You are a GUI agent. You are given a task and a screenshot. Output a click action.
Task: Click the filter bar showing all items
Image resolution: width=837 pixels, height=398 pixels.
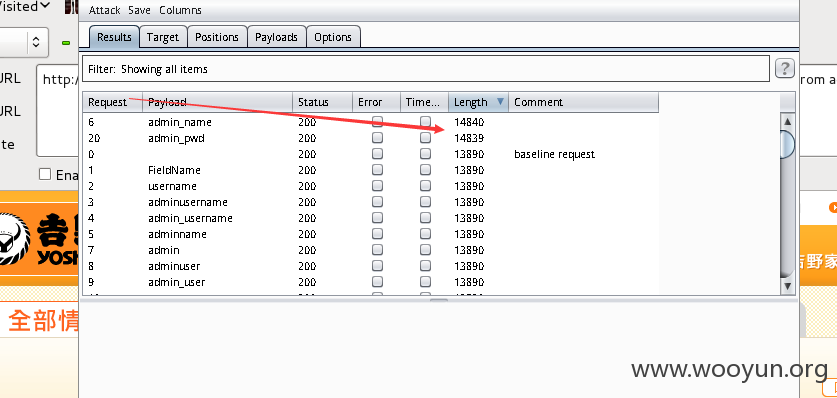pos(425,69)
